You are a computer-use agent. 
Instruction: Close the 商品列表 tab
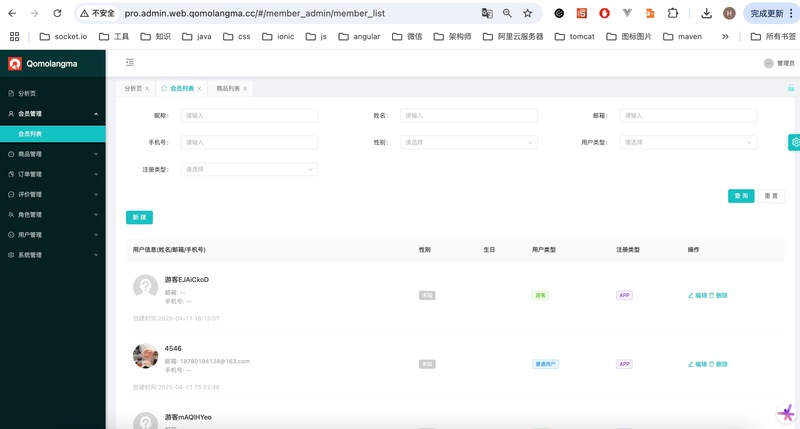point(245,89)
